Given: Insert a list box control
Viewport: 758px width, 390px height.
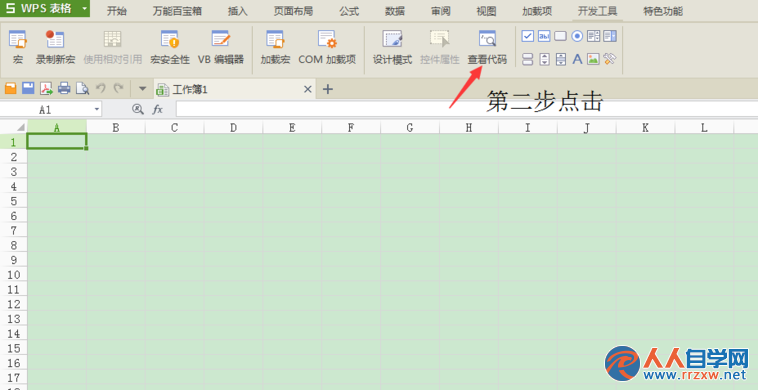Looking at the screenshot, I should [x=593, y=36].
